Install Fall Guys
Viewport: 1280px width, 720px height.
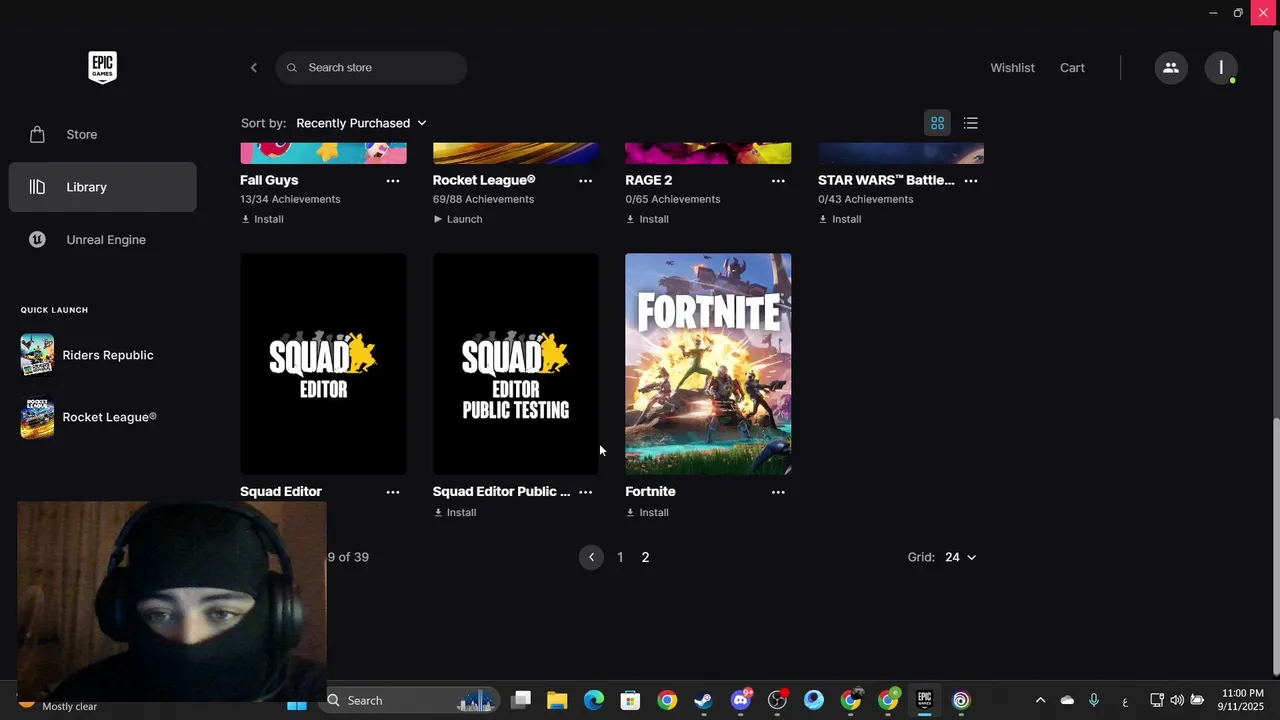point(262,219)
